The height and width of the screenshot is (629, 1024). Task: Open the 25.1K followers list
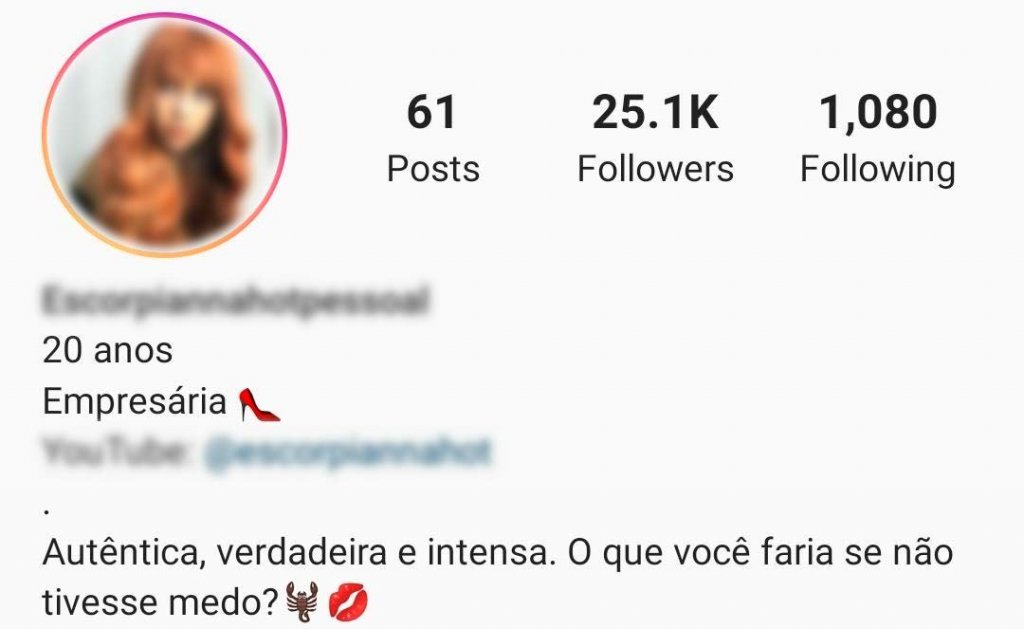pos(655,112)
